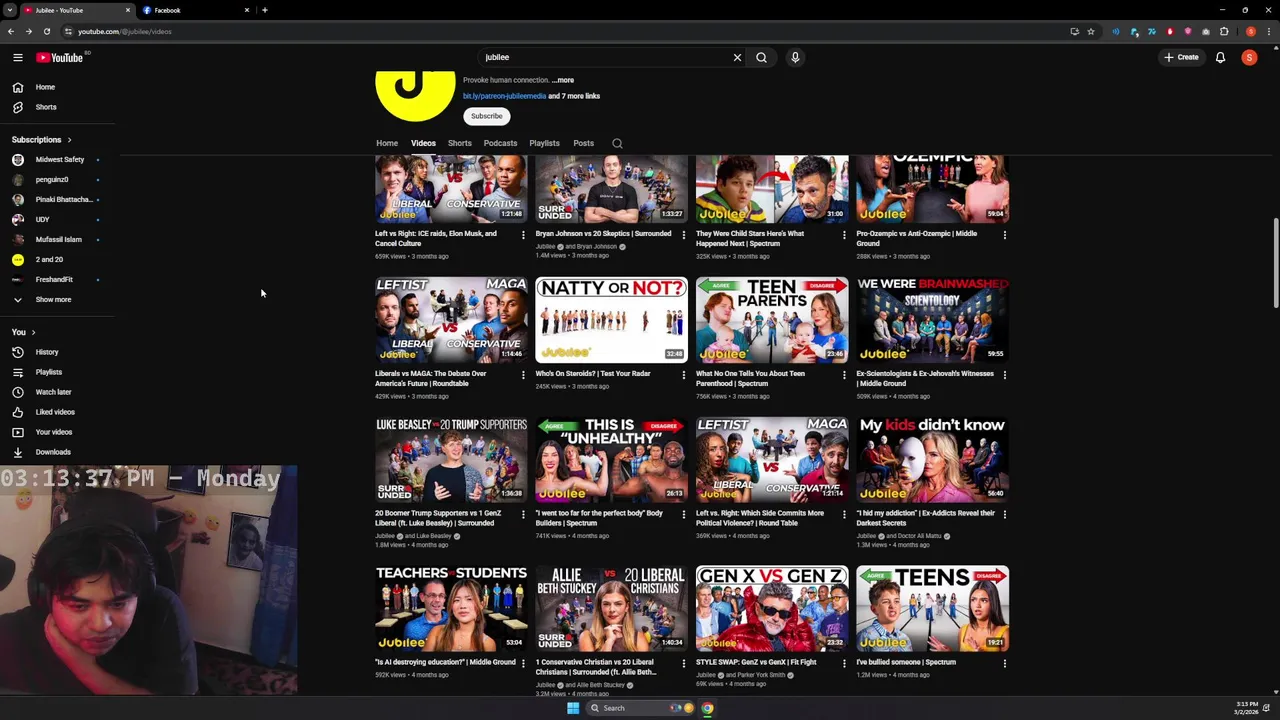Switch to the channel Shorts tab
The image size is (1280, 720).
click(x=459, y=143)
